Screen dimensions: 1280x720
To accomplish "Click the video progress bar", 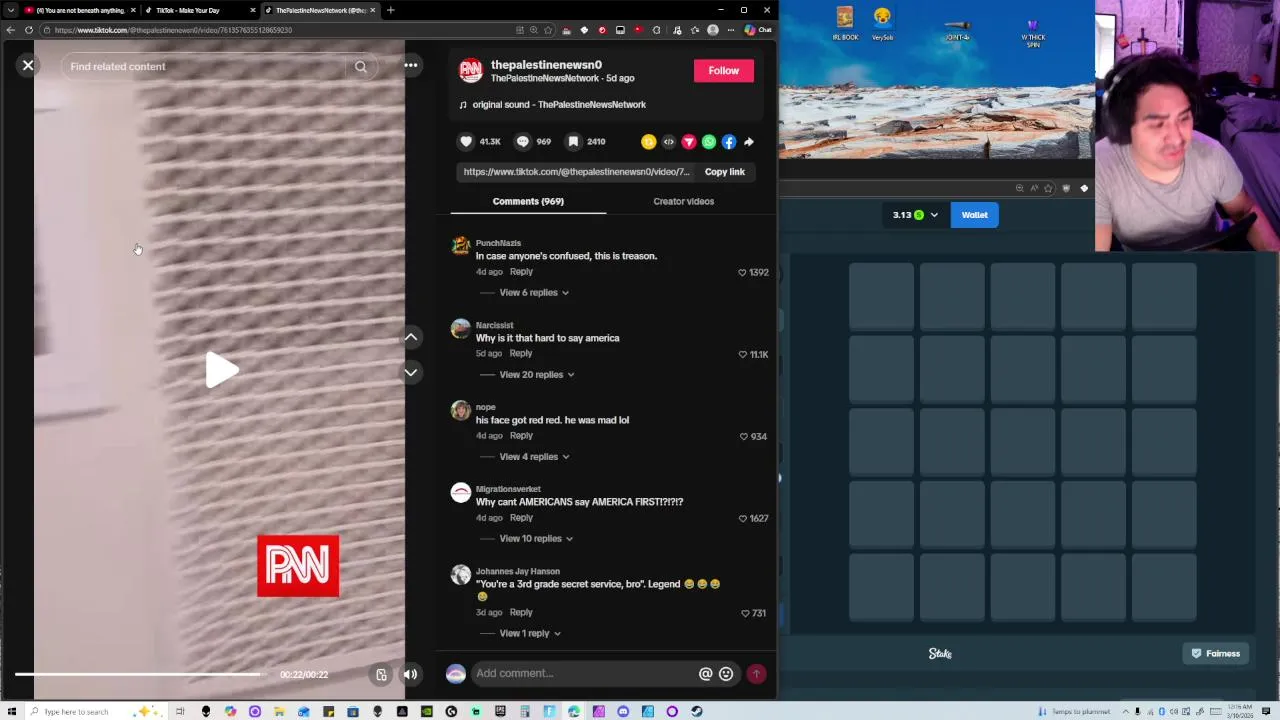I will tap(139, 674).
